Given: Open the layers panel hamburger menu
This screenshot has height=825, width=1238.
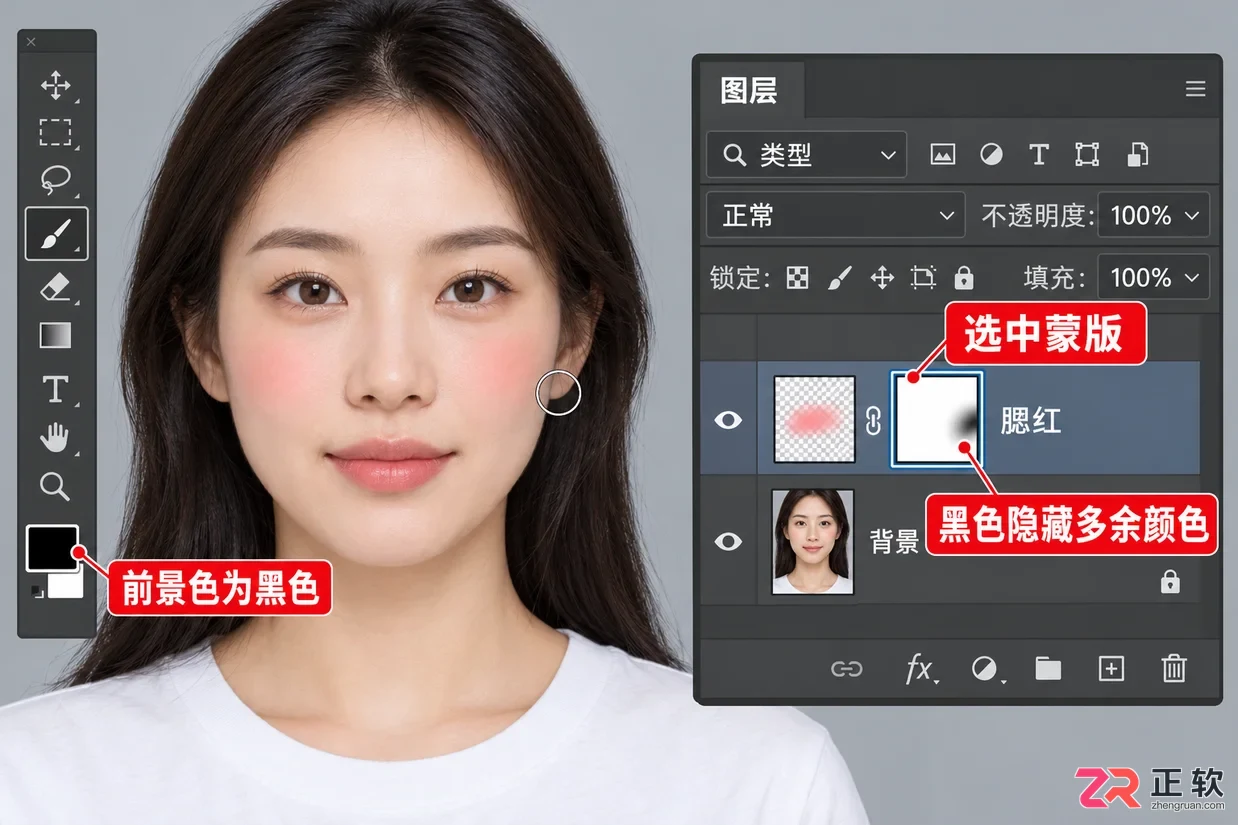Looking at the screenshot, I should [x=1195, y=90].
